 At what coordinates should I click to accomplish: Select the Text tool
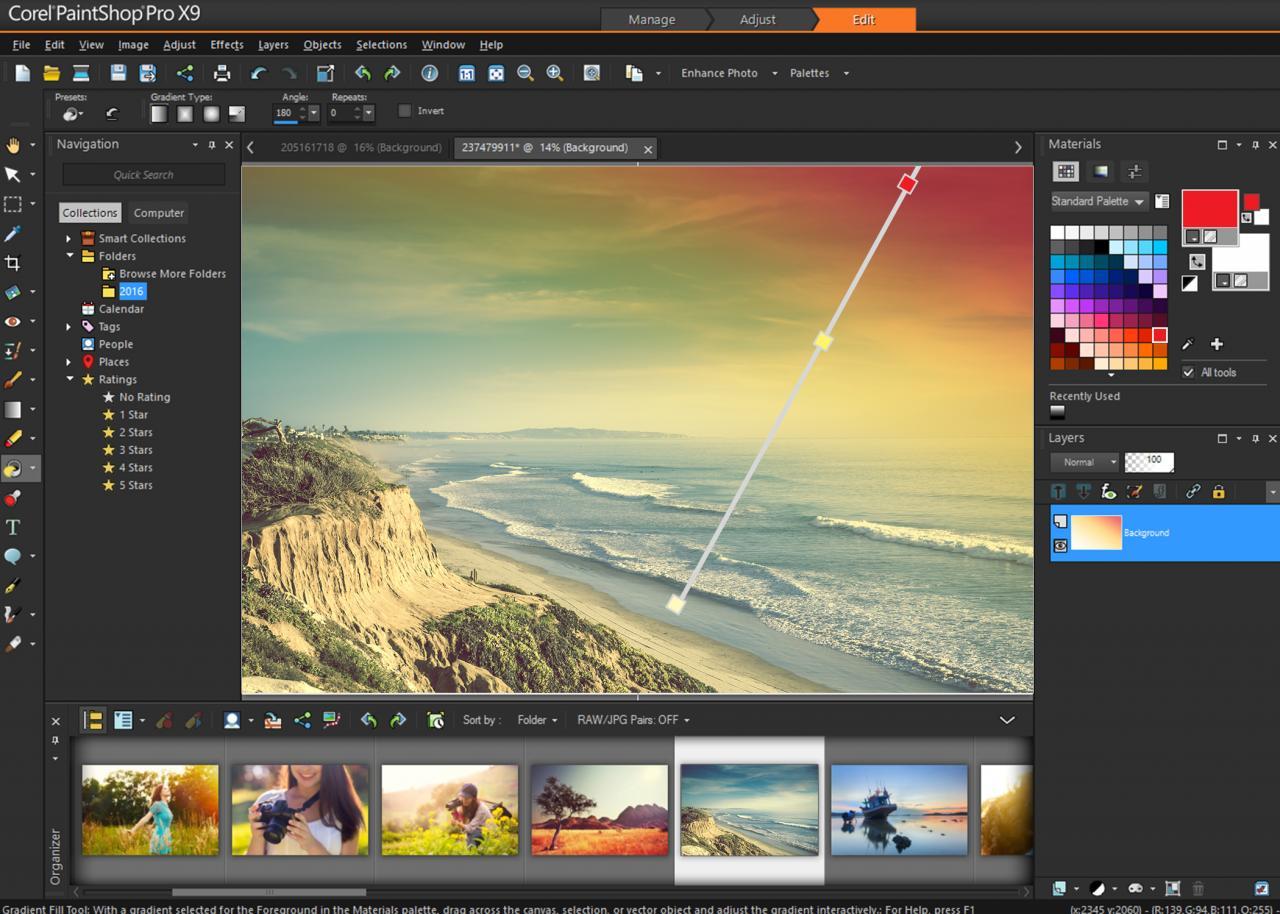(15, 527)
